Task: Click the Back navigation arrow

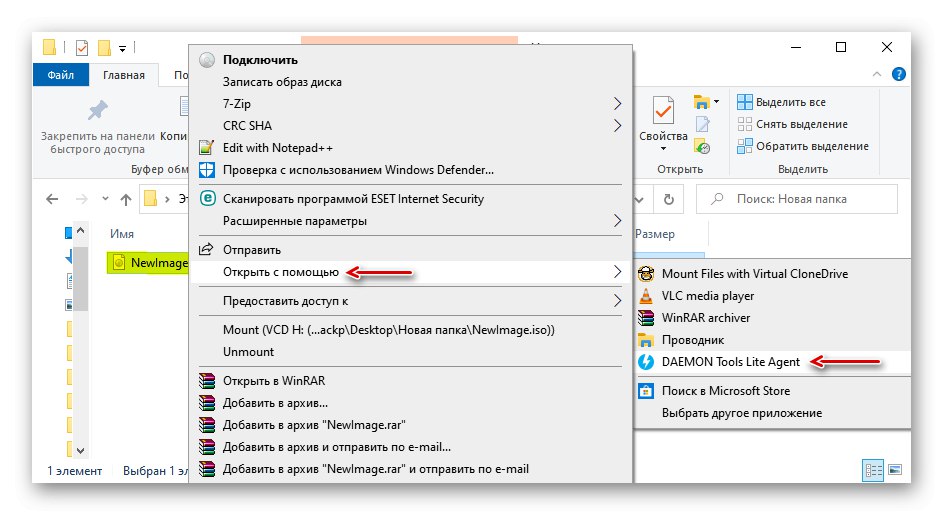Action: coord(52,199)
